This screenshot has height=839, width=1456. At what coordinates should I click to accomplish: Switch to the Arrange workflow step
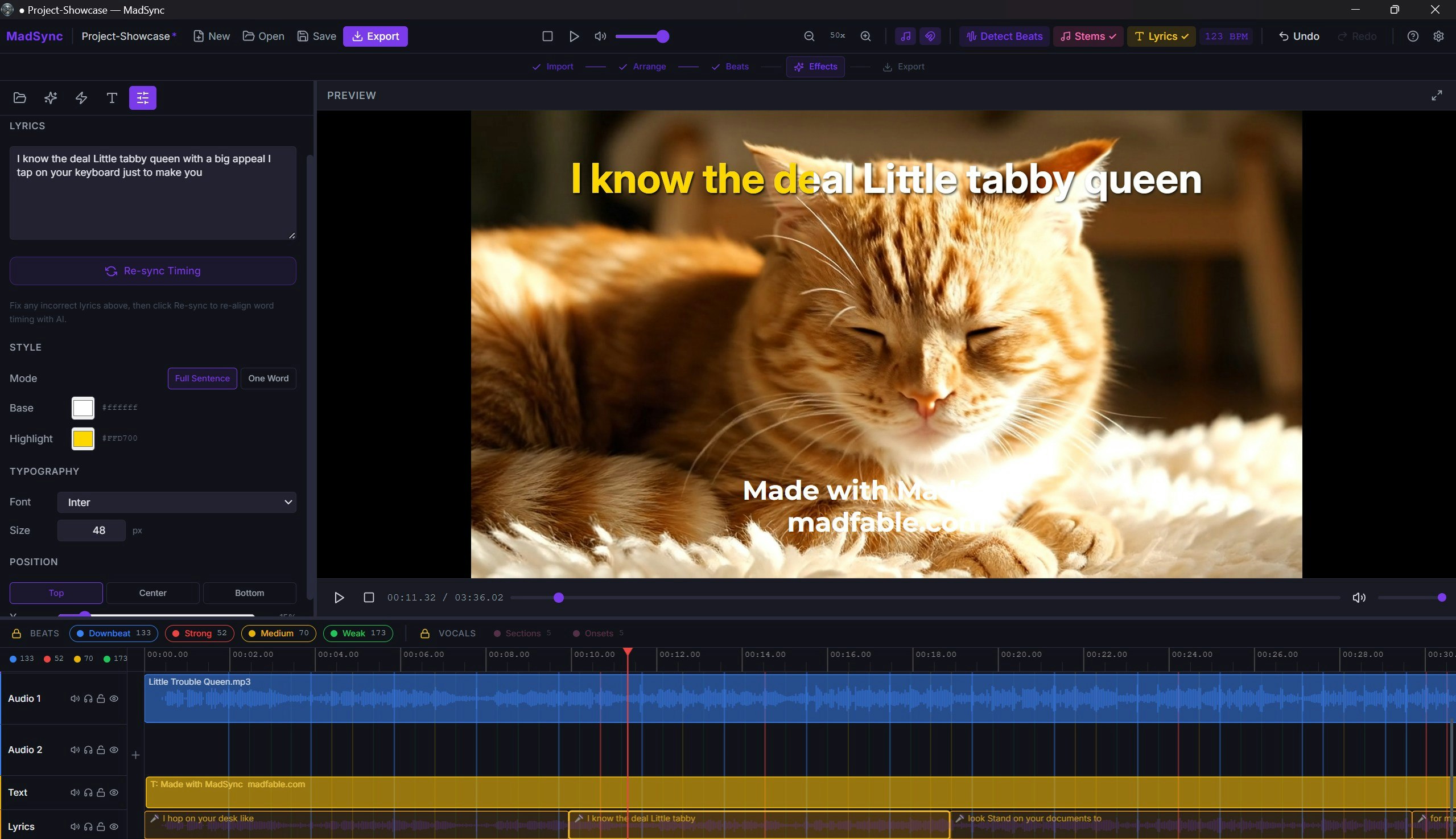(650, 66)
